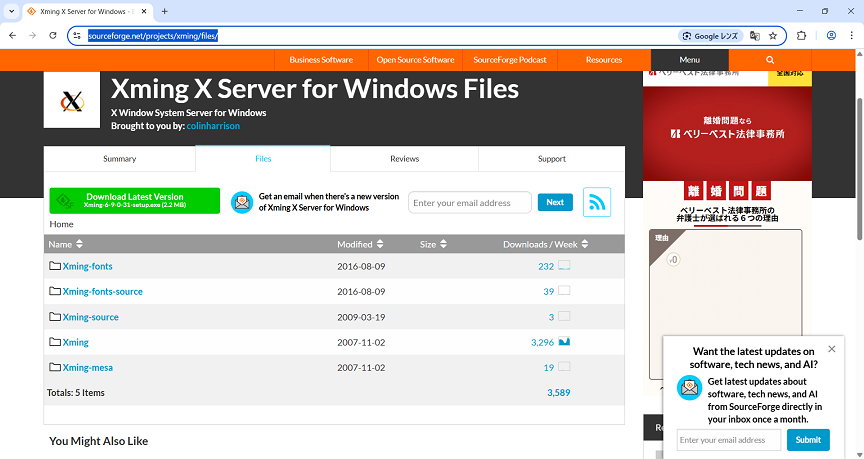The image size is (864, 459).
Task: Bookmark this page with the star icon
Action: [773, 36]
